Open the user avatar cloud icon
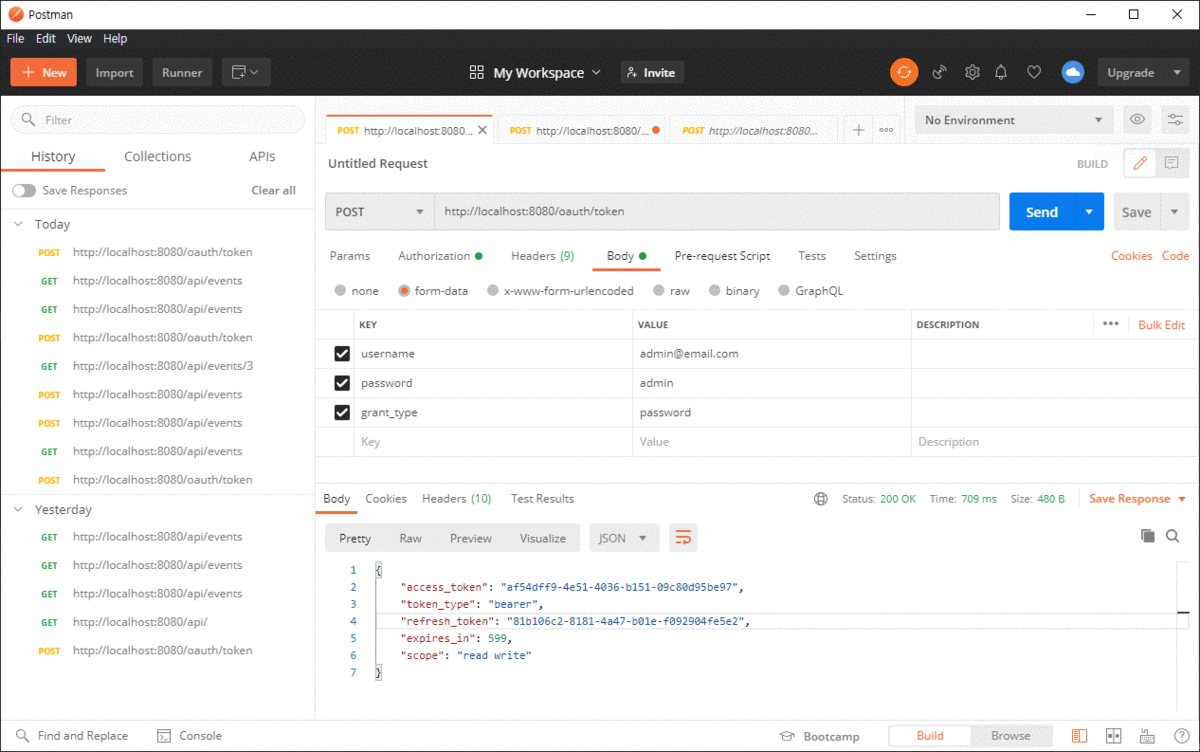This screenshot has width=1200, height=752. (x=1072, y=72)
